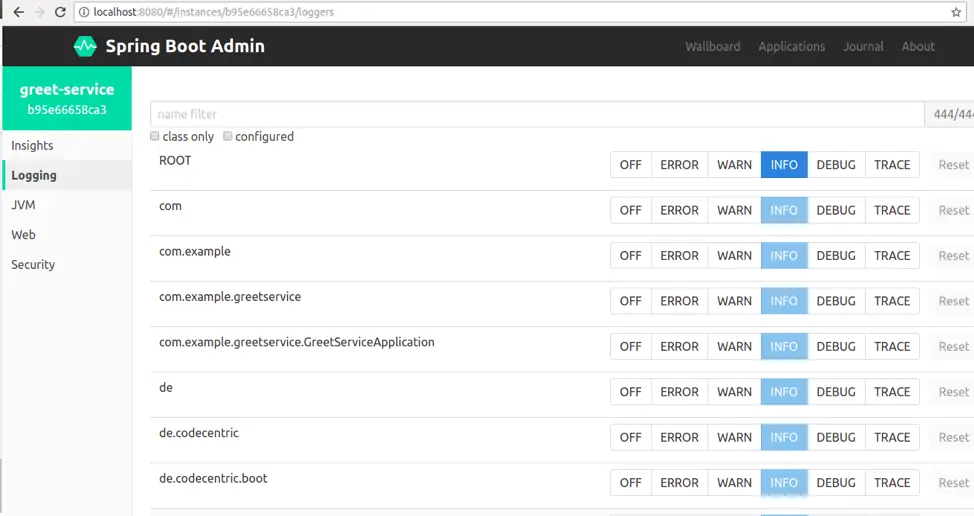The height and width of the screenshot is (516, 974).
Task: Set de.codecentric logger to DEBUG
Action: [836, 437]
